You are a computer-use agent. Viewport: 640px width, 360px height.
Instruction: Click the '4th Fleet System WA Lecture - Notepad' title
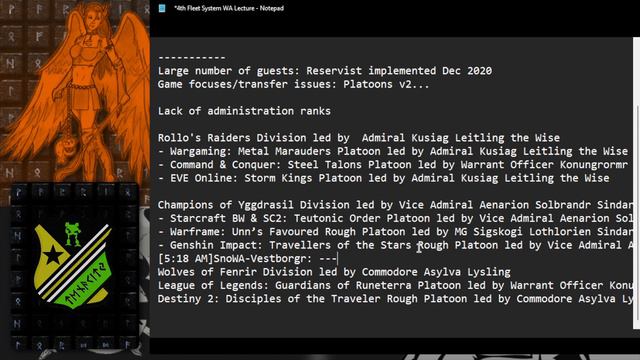click(x=229, y=8)
